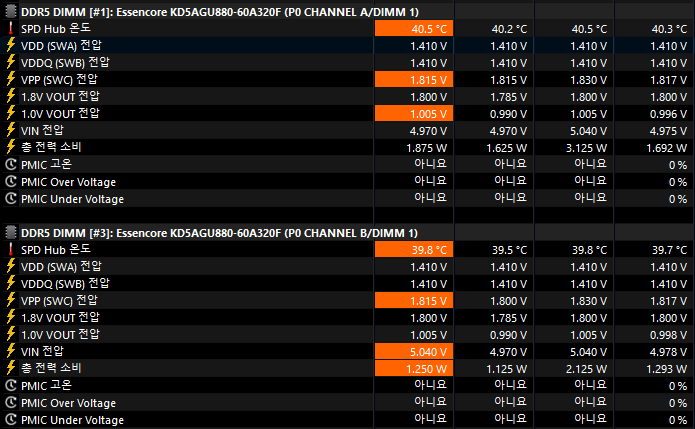Click highlighted 1.815 V VPP value of DIMM #1
Viewport: 695px width, 429px height.
[414, 80]
